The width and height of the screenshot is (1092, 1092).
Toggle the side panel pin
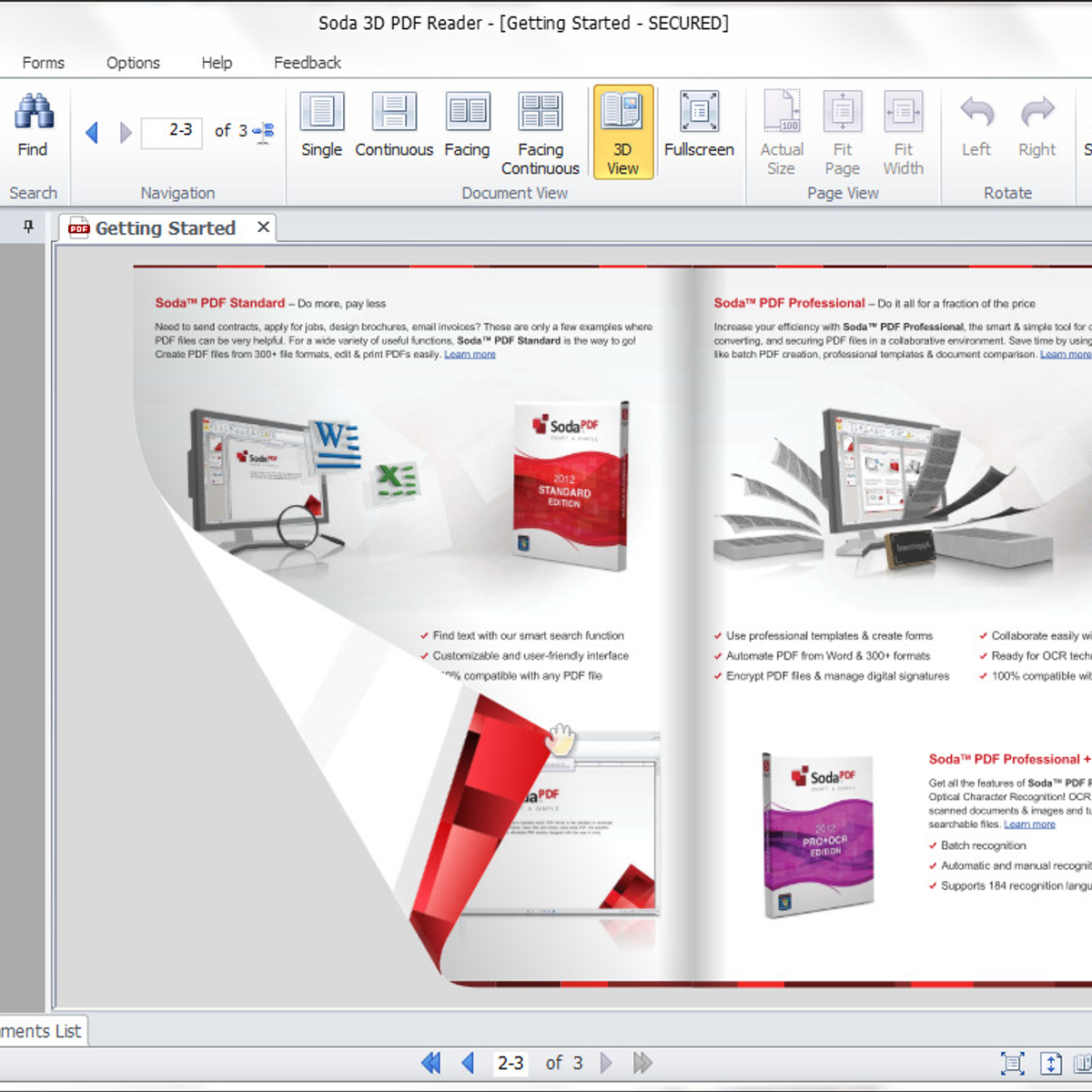[28, 227]
